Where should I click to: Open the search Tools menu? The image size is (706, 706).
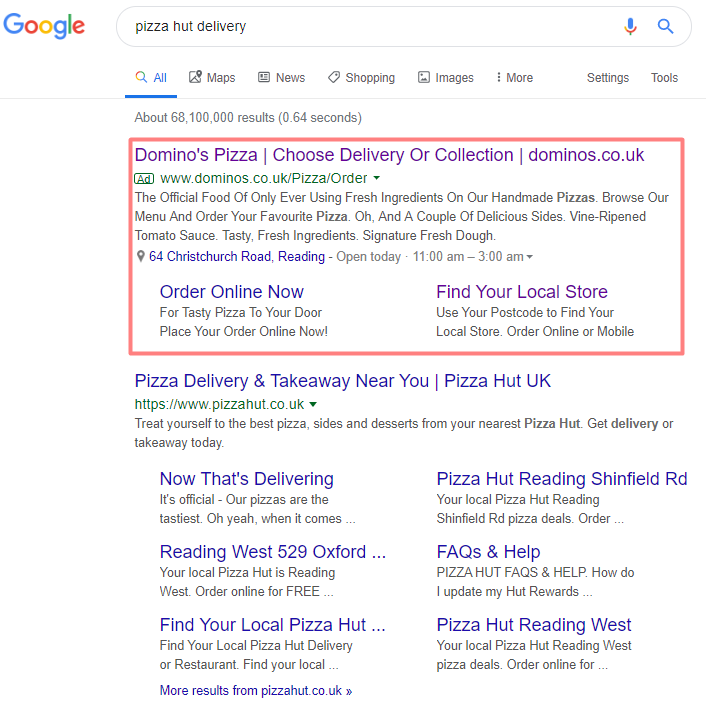coord(664,78)
